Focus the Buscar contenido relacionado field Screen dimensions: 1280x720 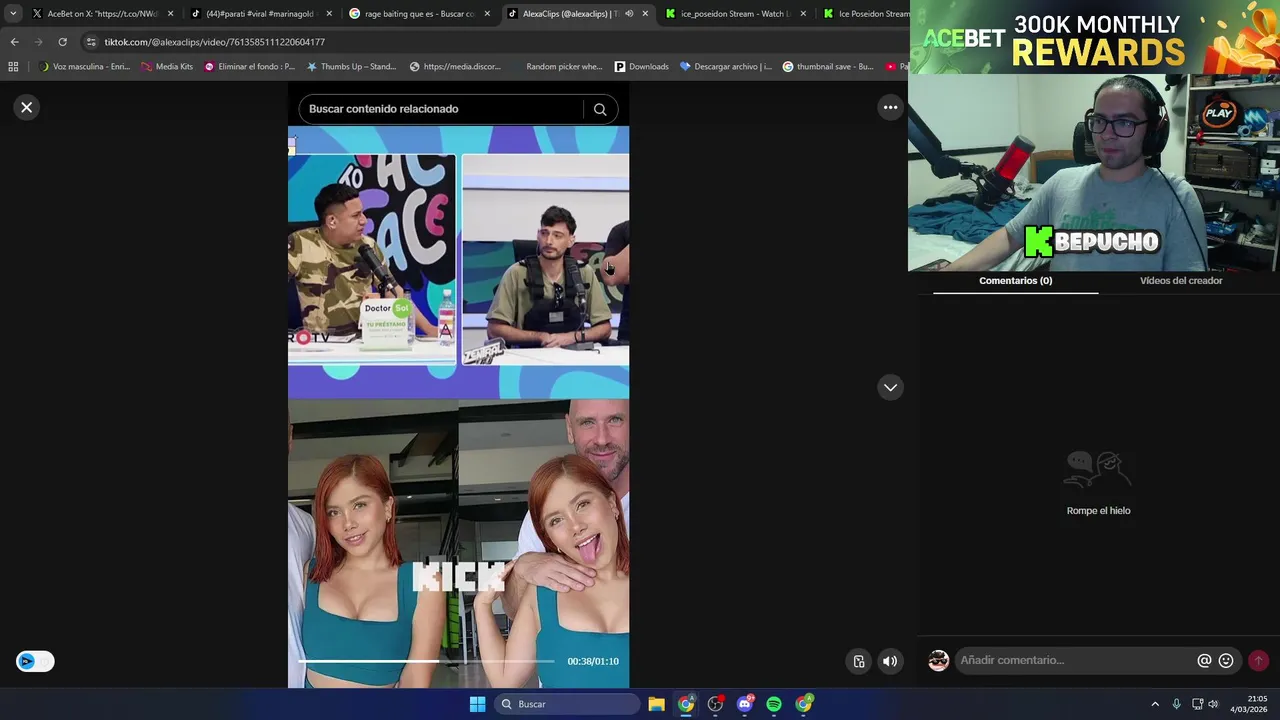click(440, 109)
